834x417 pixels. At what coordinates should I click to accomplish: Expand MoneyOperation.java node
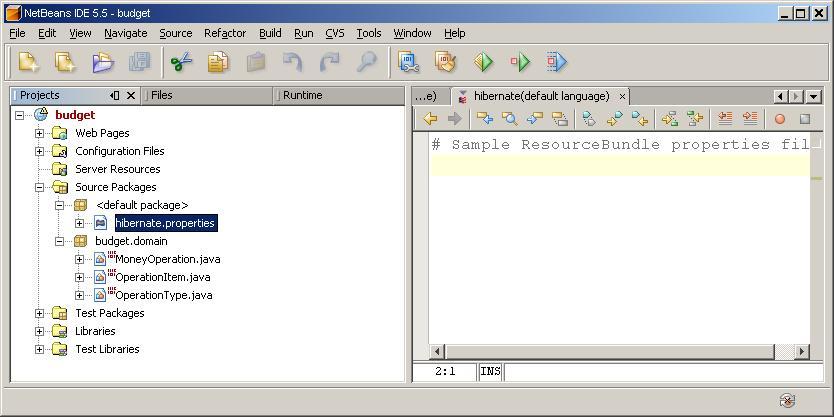[x=79, y=260]
